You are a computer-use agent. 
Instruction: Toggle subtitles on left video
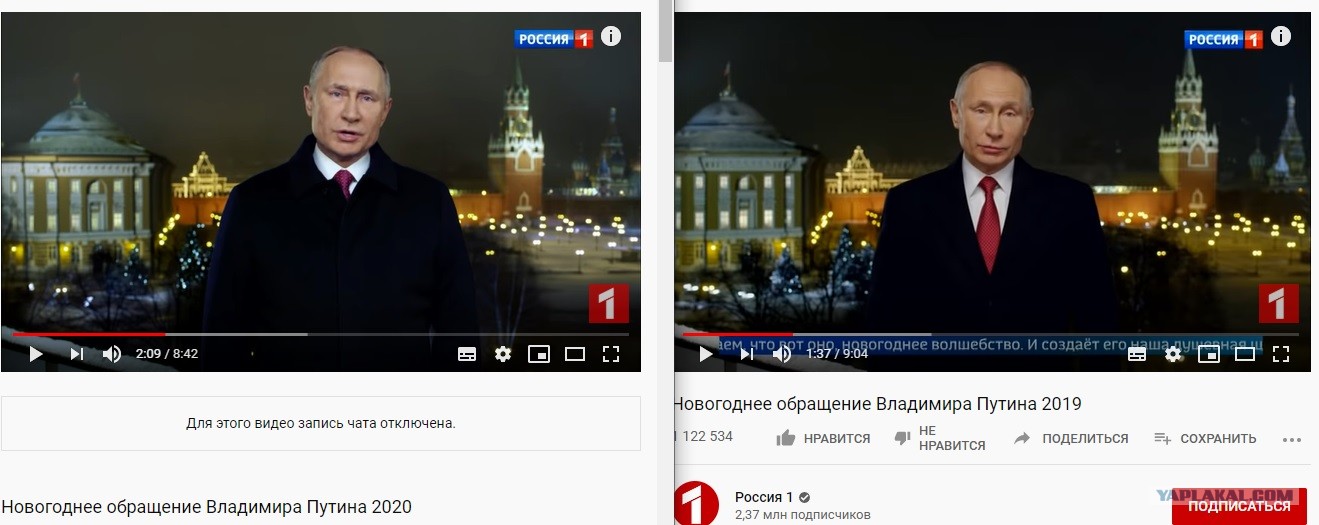click(467, 354)
